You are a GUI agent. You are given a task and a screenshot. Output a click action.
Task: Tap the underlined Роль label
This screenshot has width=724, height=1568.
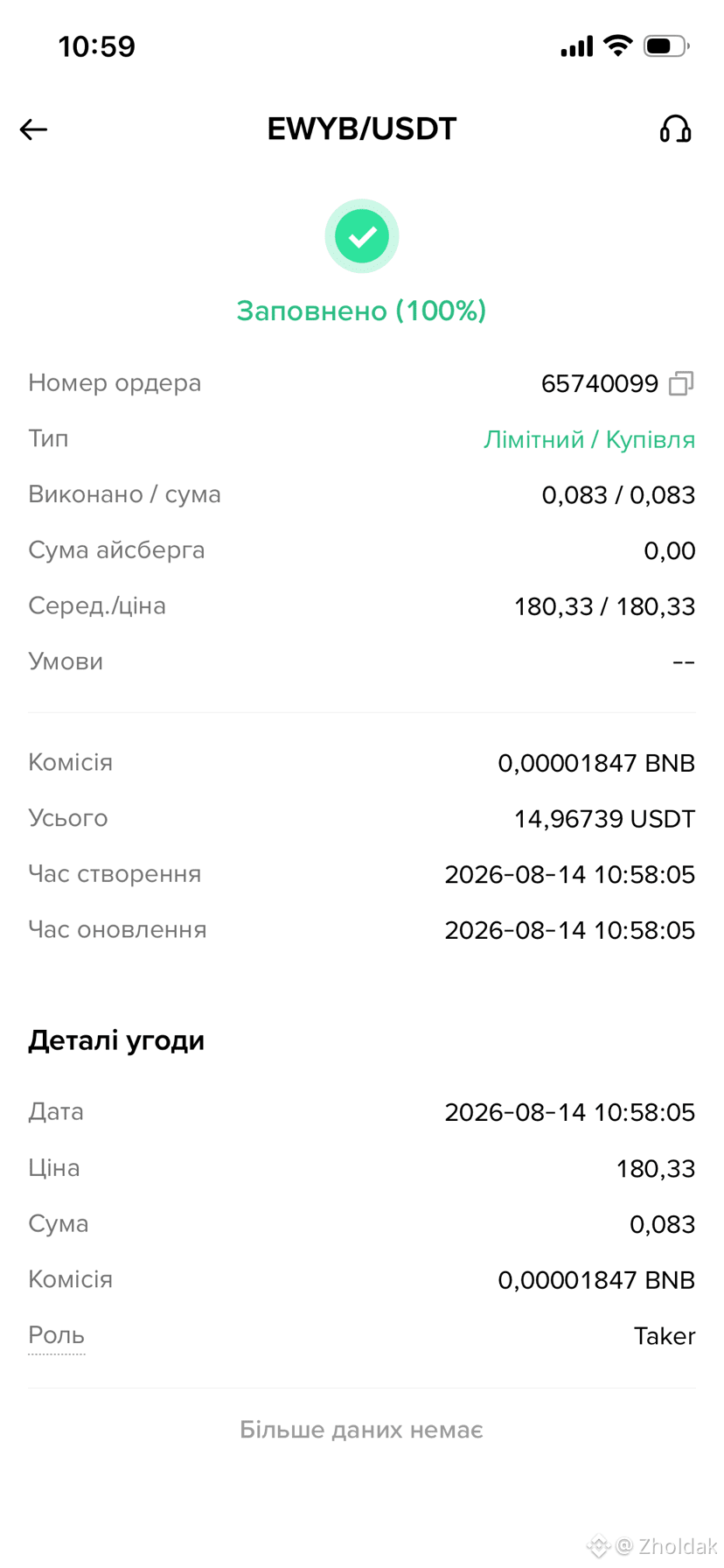point(57,1335)
